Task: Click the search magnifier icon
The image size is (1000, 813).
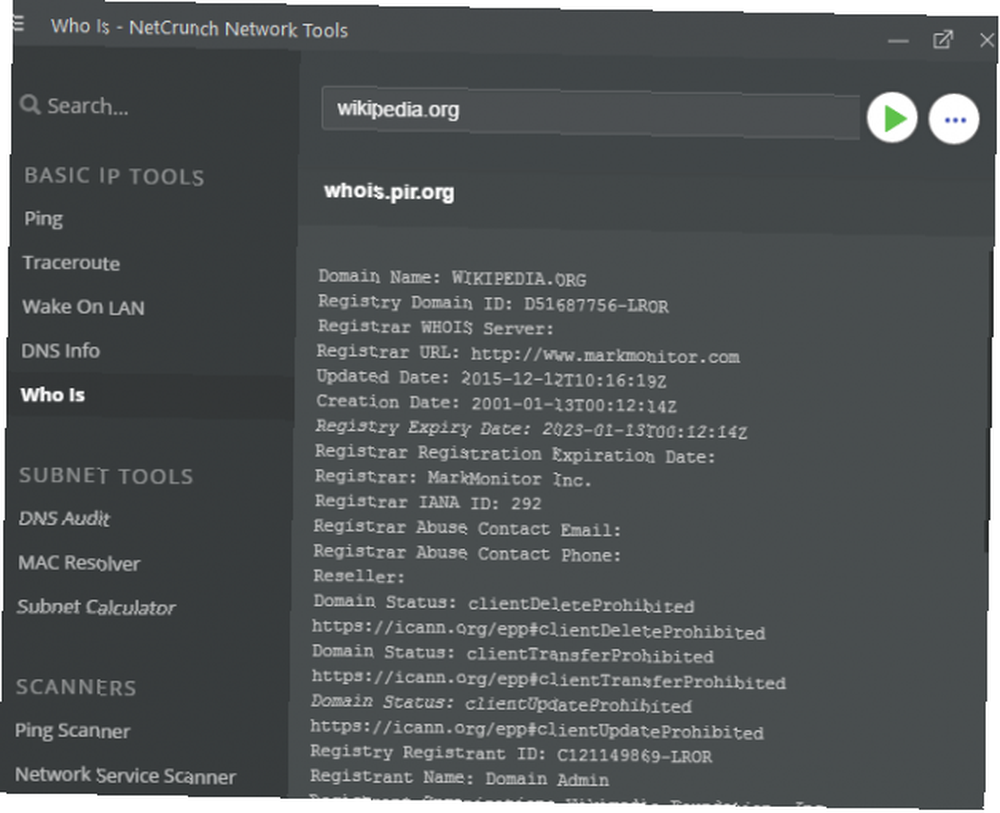Action: 29,104
